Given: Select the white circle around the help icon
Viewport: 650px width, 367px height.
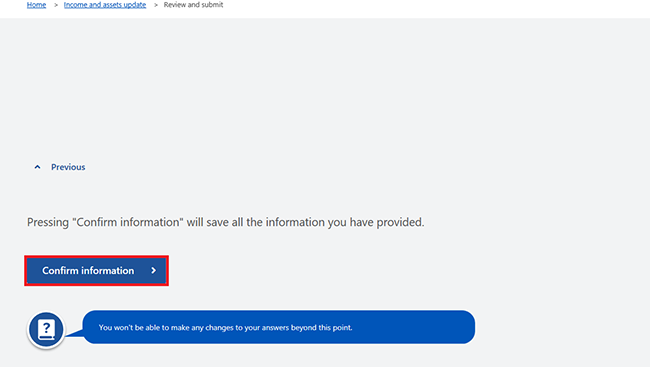Looking at the screenshot, I should click(46, 330).
